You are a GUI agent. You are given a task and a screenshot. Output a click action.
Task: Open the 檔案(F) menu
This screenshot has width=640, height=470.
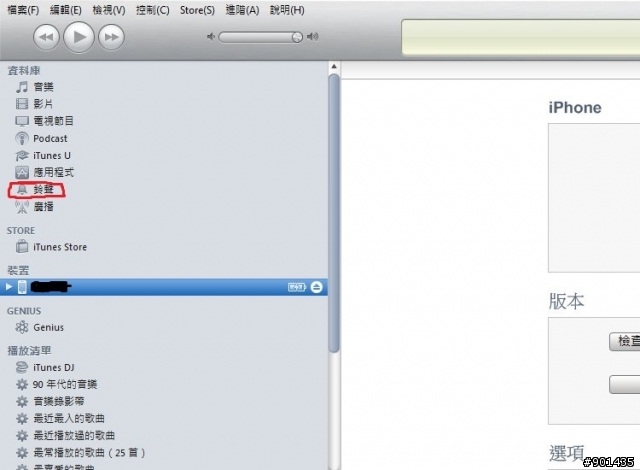23,10
